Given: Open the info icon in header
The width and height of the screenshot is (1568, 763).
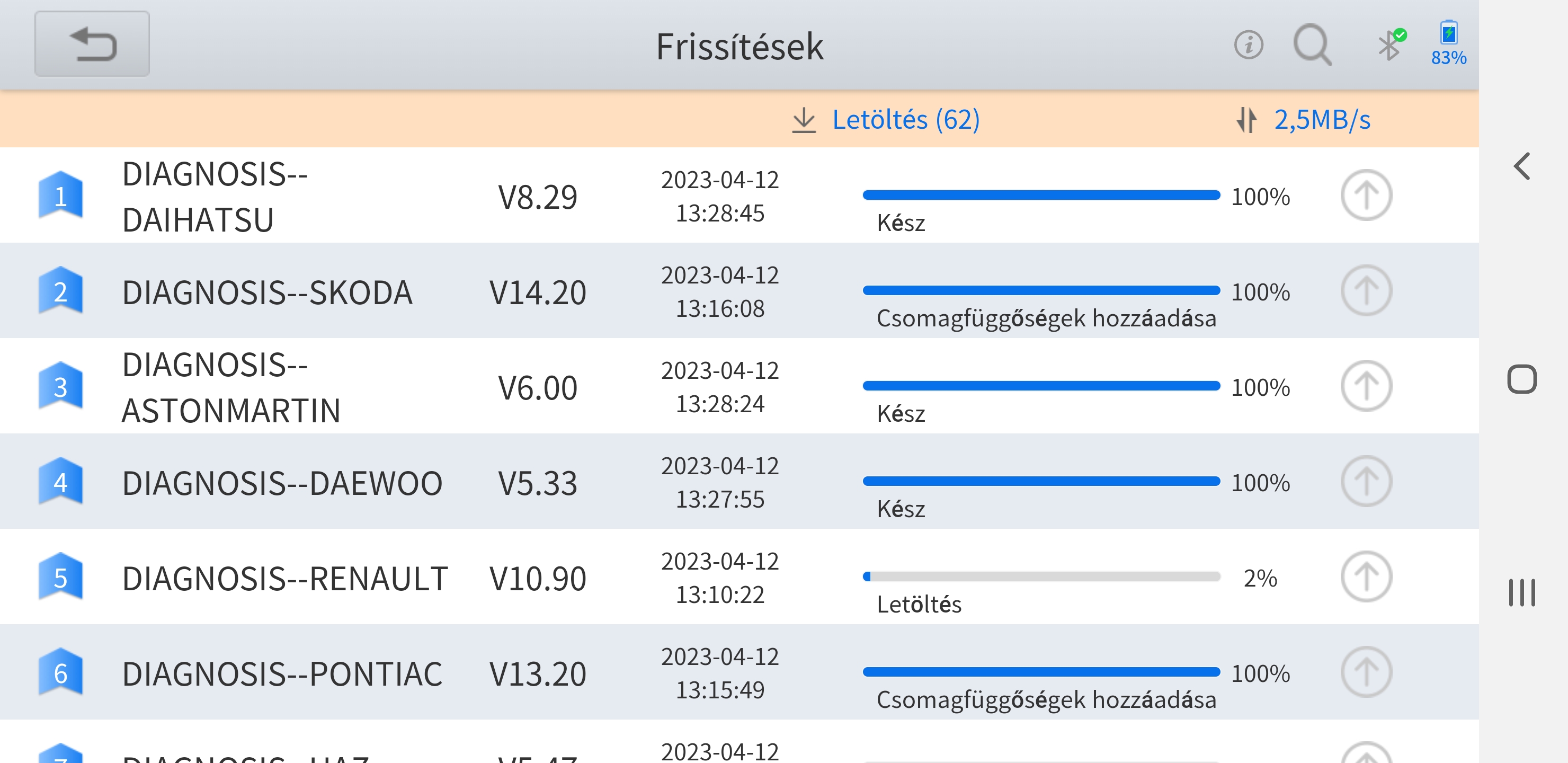Looking at the screenshot, I should (1248, 45).
